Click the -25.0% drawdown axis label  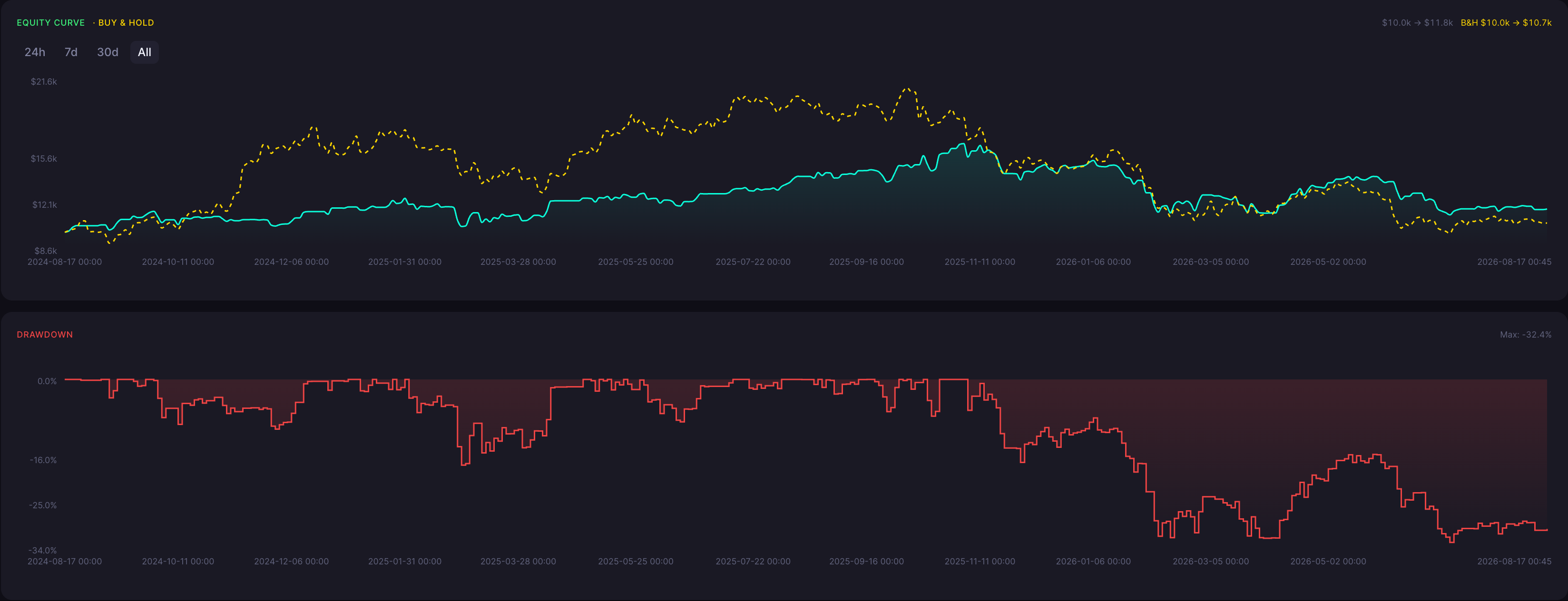coord(43,505)
